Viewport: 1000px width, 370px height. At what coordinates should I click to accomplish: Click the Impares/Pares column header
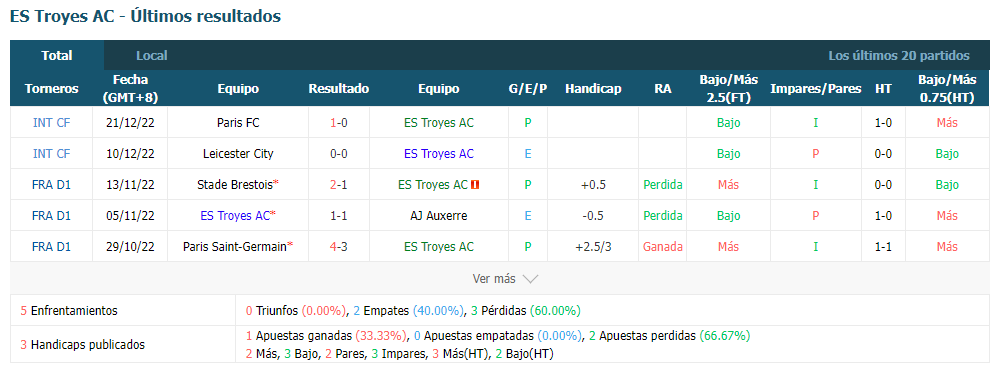[x=816, y=89]
